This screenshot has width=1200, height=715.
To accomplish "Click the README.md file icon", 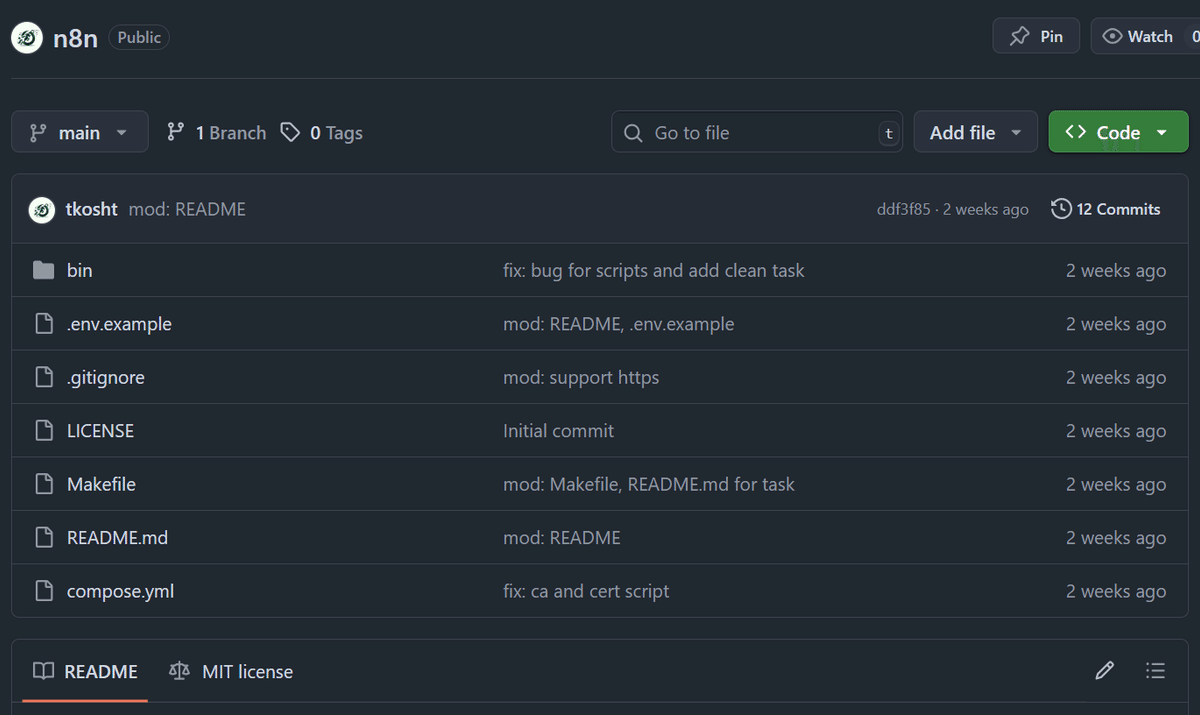I will 43,538.
